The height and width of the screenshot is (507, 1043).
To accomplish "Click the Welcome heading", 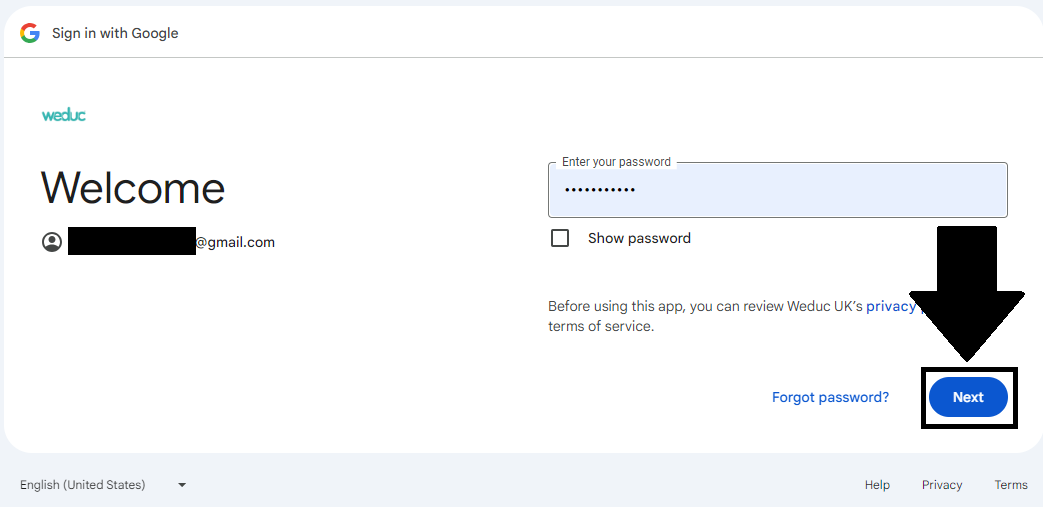I will pyautogui.click(x=133, y=188).
